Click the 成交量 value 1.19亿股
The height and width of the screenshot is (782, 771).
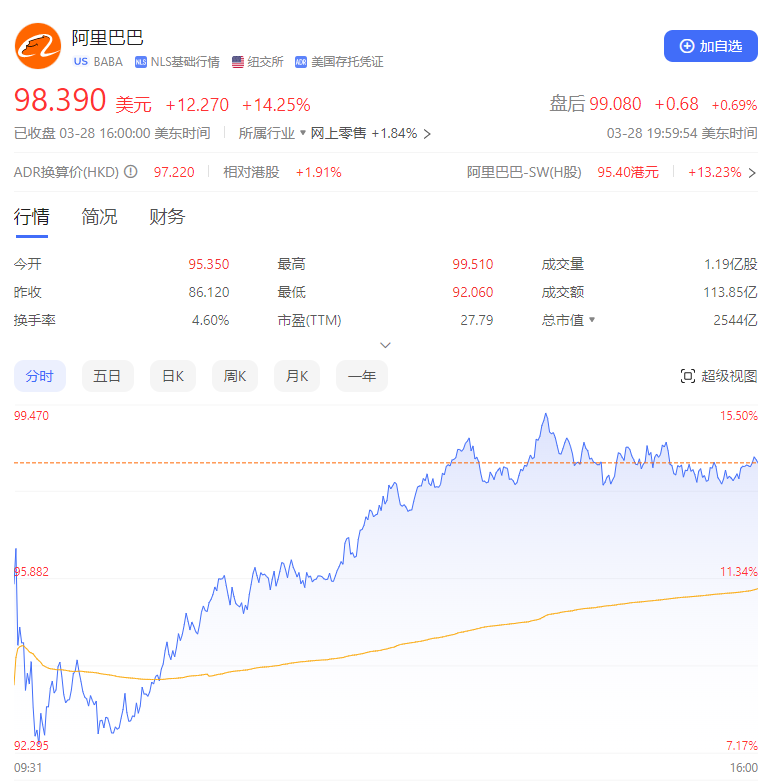tap(731, 264)
